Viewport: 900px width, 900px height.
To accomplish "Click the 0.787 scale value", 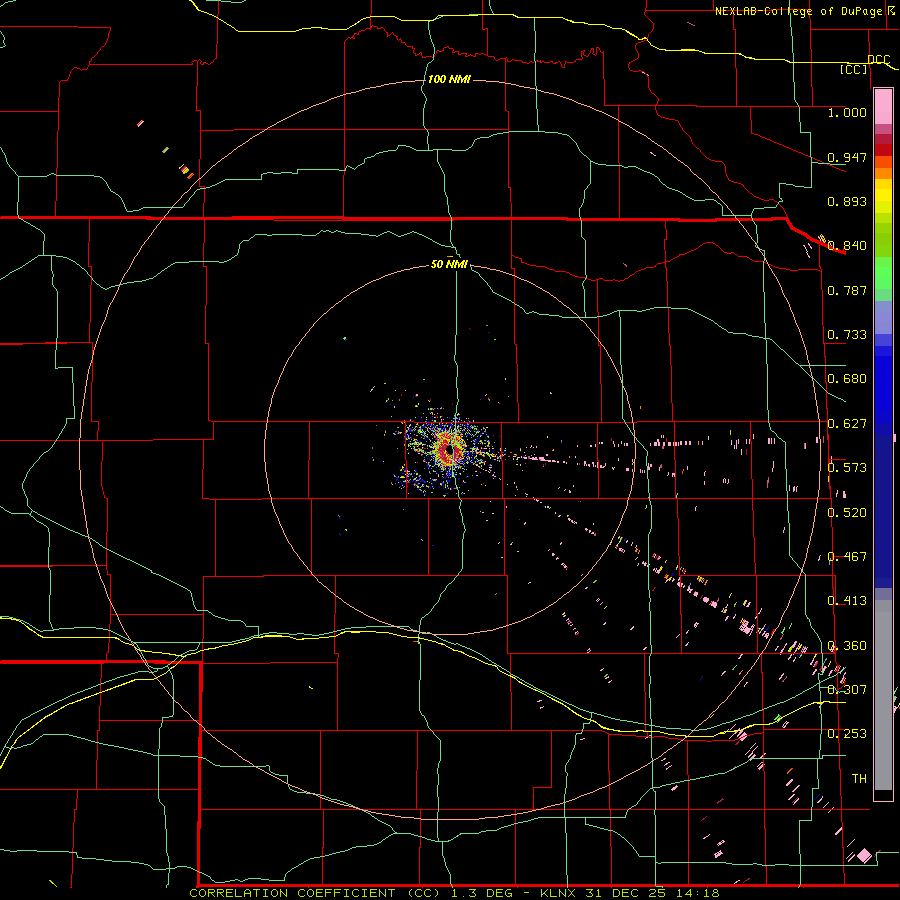I will [x=847, y=290].
